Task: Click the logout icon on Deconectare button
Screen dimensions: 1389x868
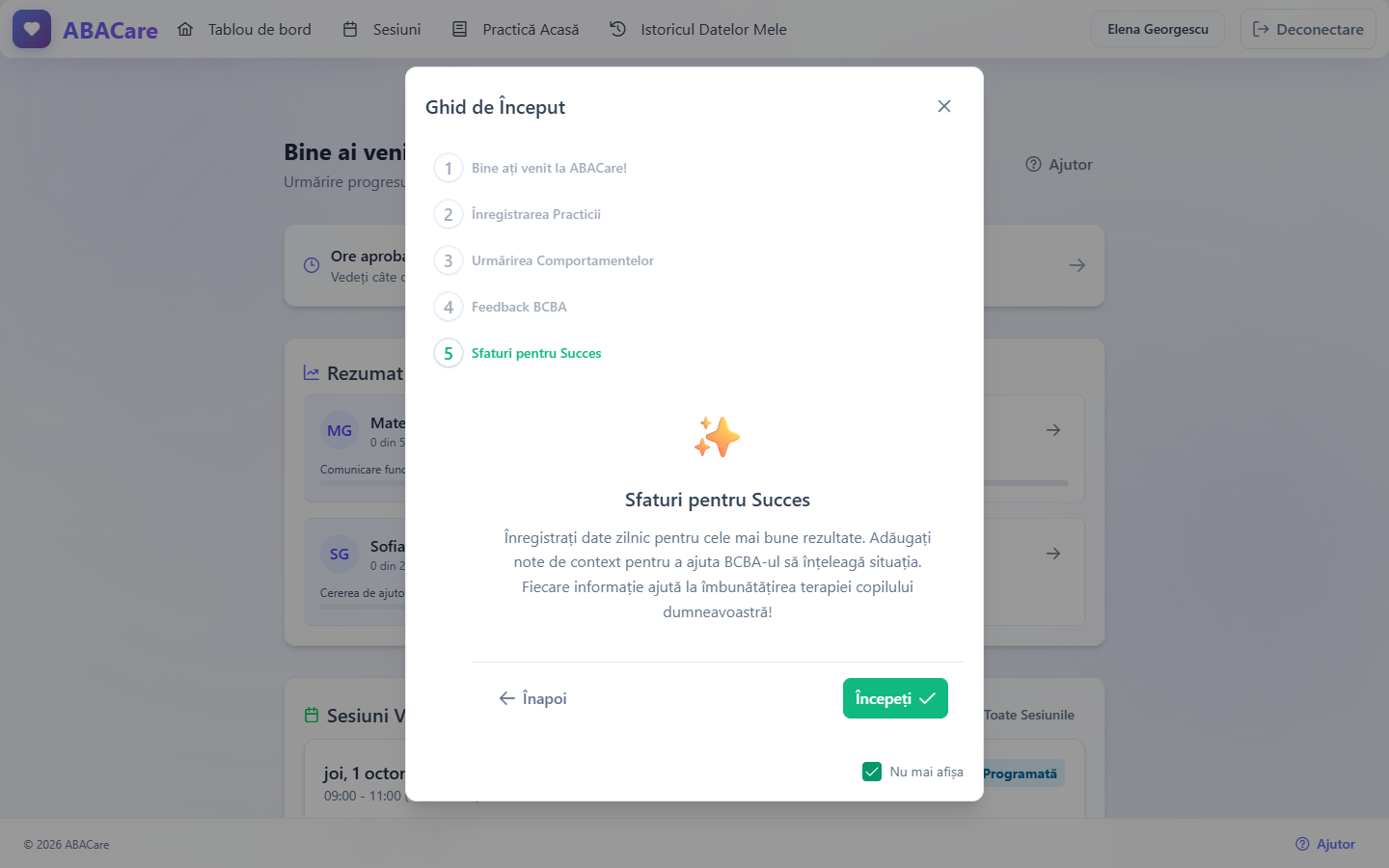Action: 1261,29
